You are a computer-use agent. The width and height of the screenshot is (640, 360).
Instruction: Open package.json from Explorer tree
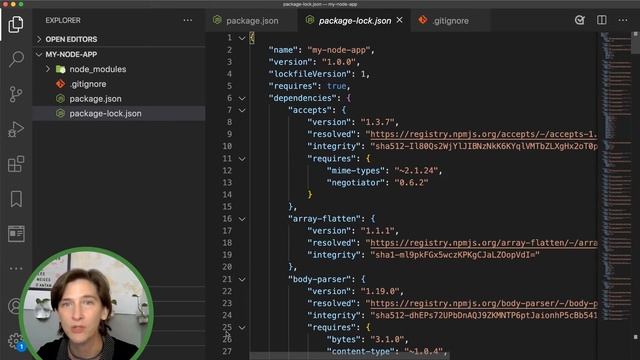coord(119,99)
